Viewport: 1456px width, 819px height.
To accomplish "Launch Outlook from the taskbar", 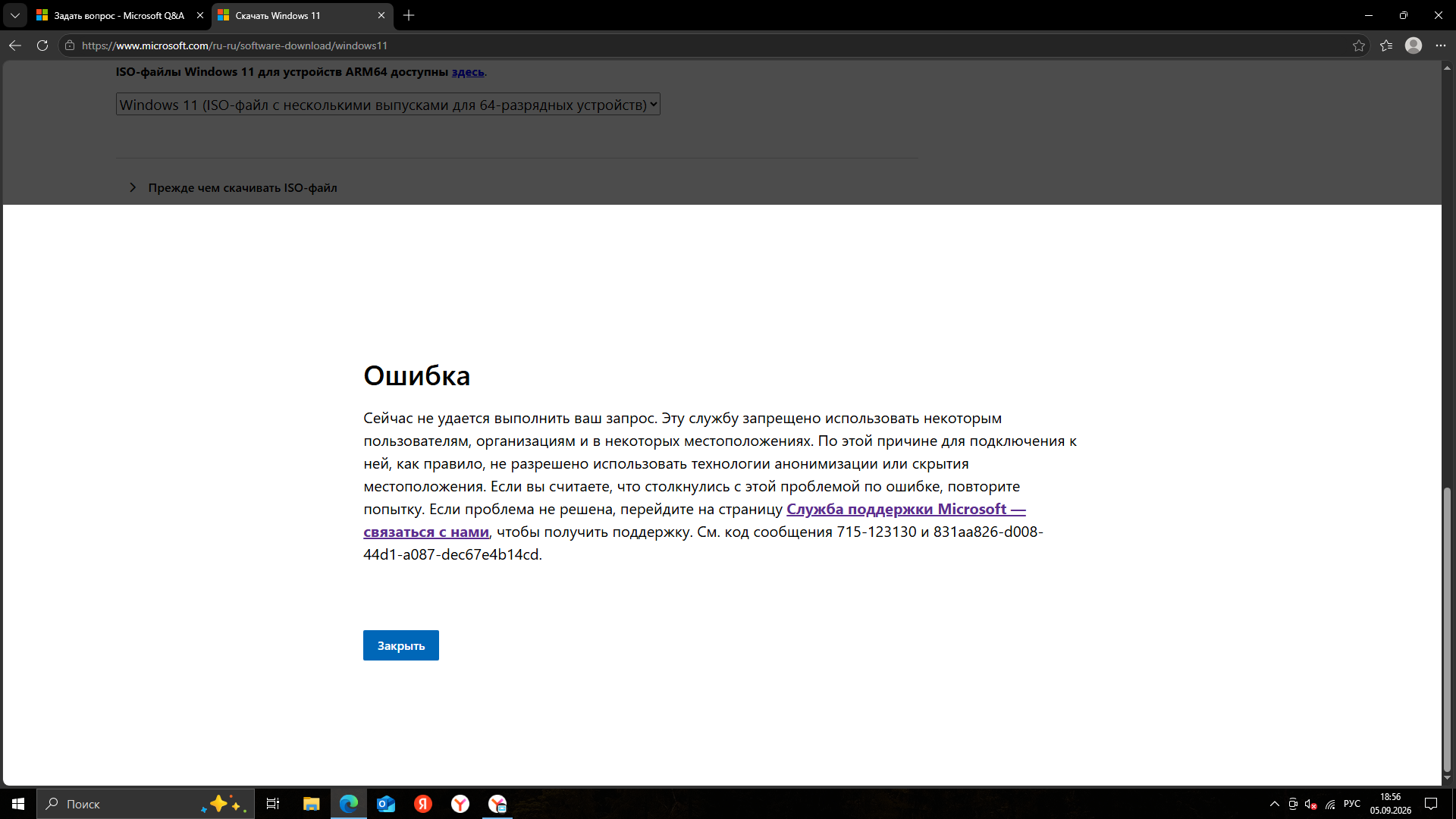I will 386,804.
